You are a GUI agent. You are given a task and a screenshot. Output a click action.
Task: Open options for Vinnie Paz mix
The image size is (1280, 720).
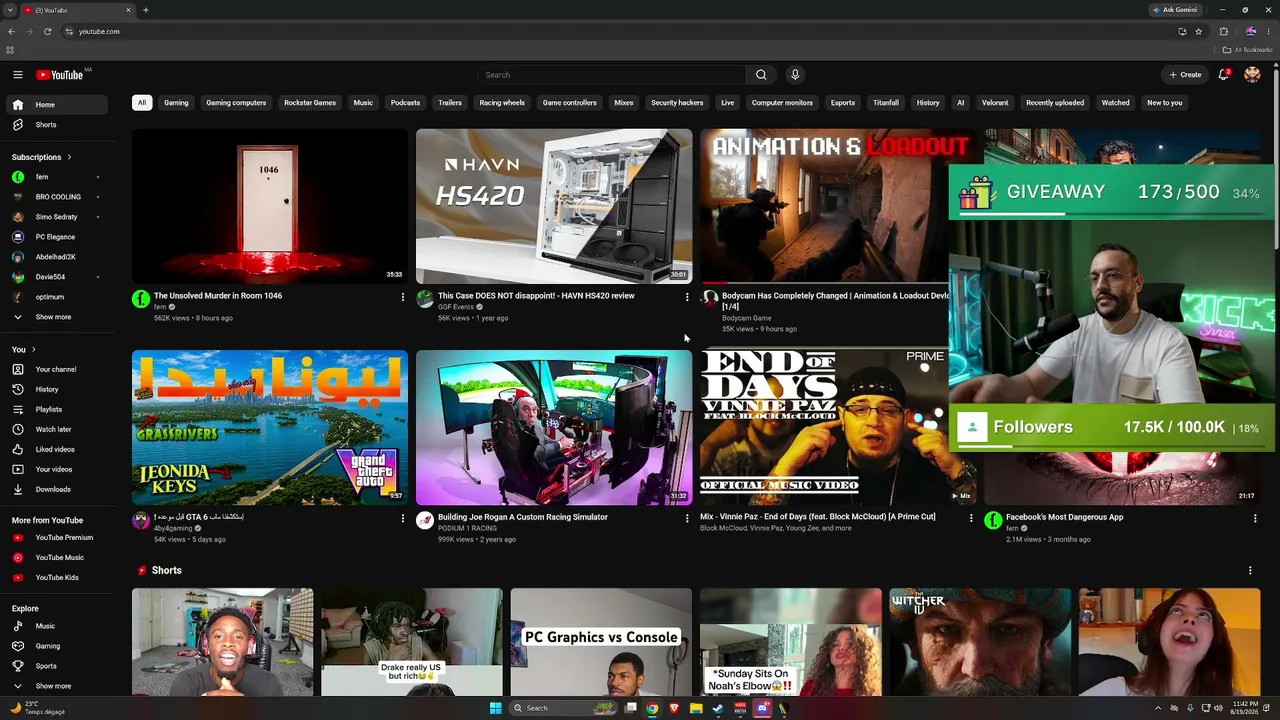tap(971, 518)
